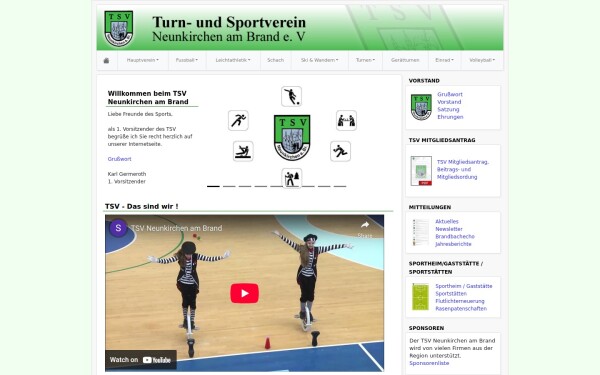Open the Sportheim / Gaststätte link
This screenshot has height=375, width=600.
click(464, 286)
